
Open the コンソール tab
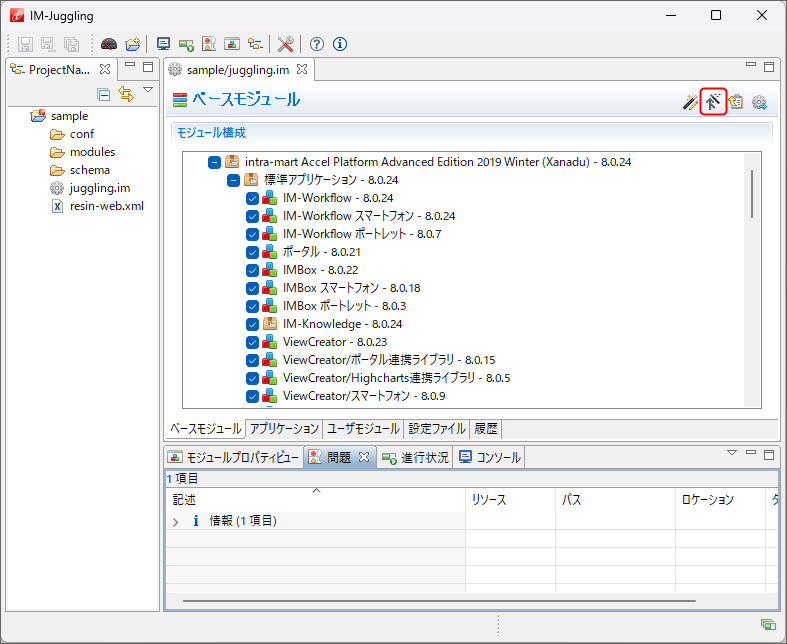[490, 458]
